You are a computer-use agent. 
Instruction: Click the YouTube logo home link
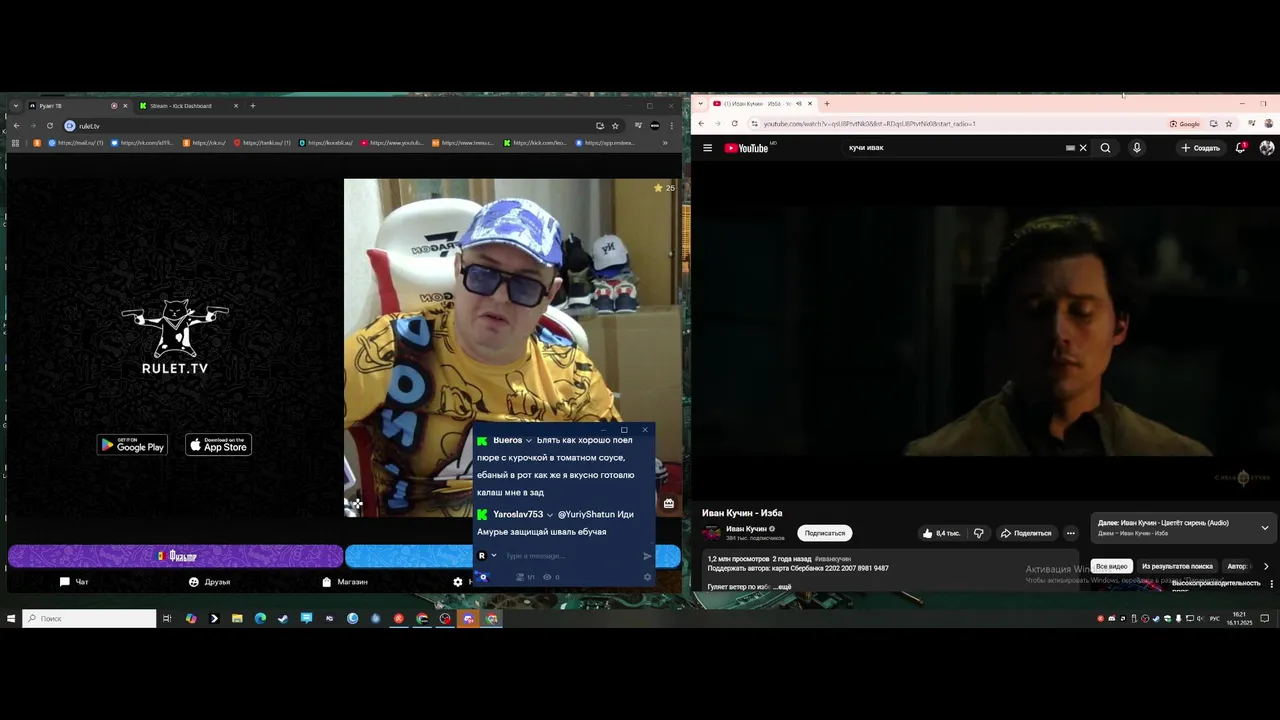pos(746,148)
